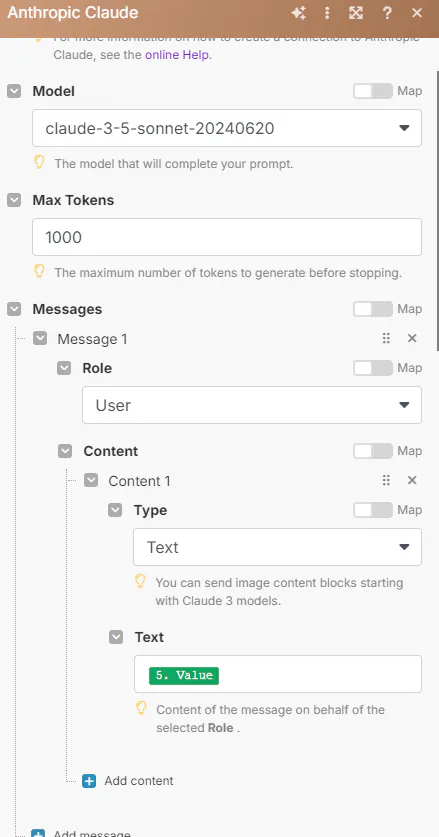
Task: Click the AI sparkle icon in header
Action: tap(299, 13)
